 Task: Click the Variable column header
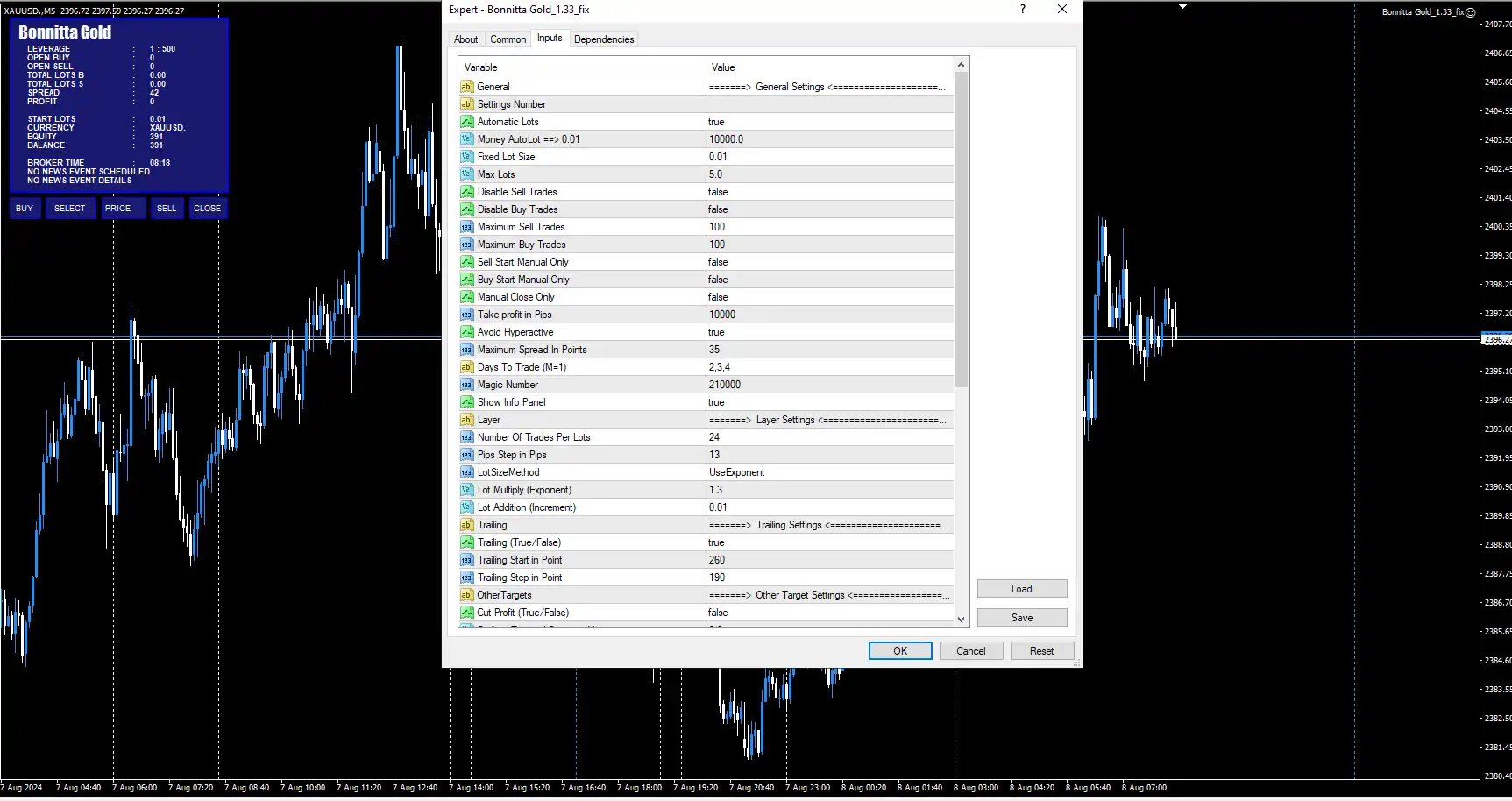click(x=582, y=67)
